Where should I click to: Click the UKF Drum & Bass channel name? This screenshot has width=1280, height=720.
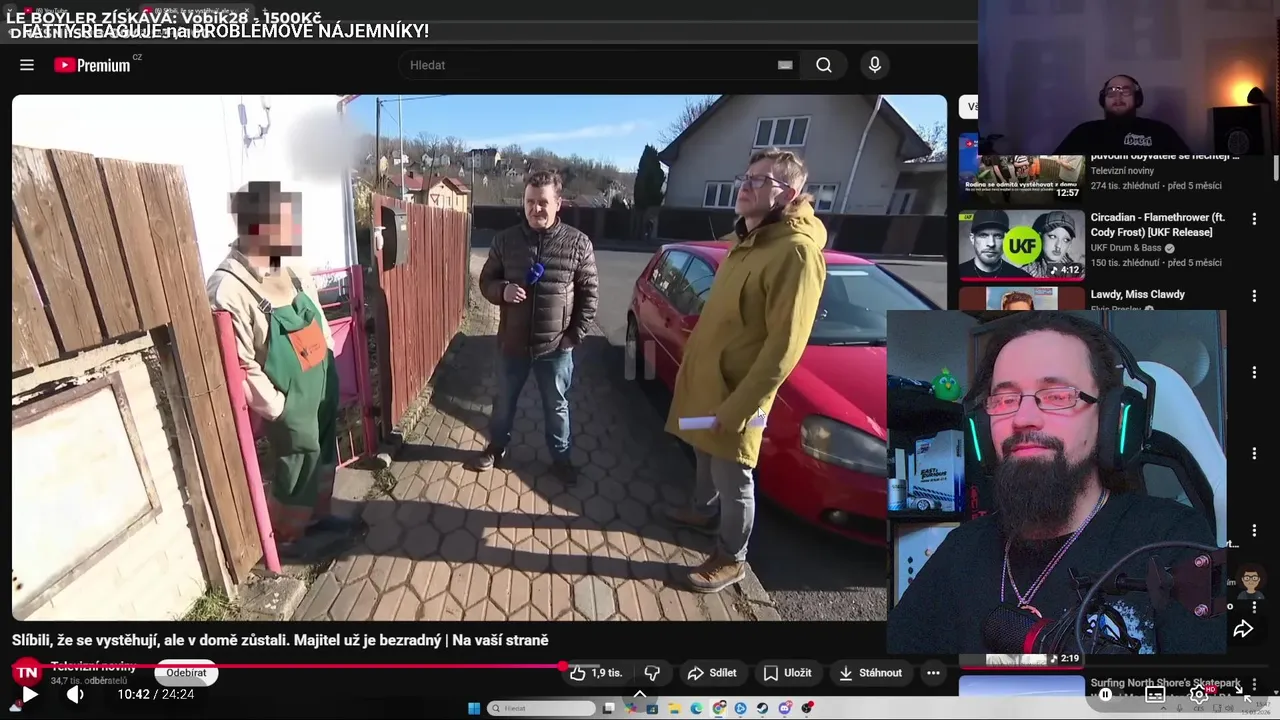click(x=1127, y=248)
